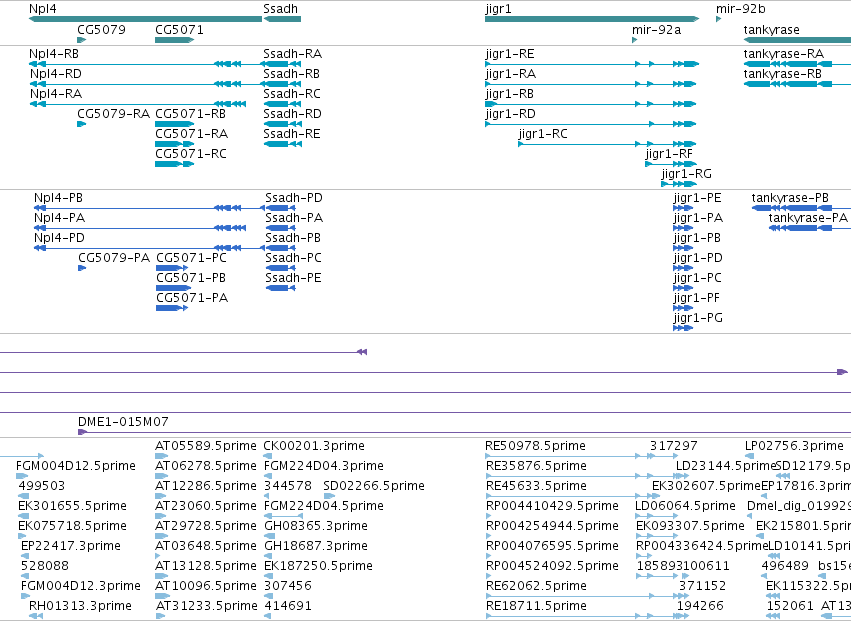Select the CG5071 gene bar
The height and width of the screenshot is (621, 851).
coord(174,40)
